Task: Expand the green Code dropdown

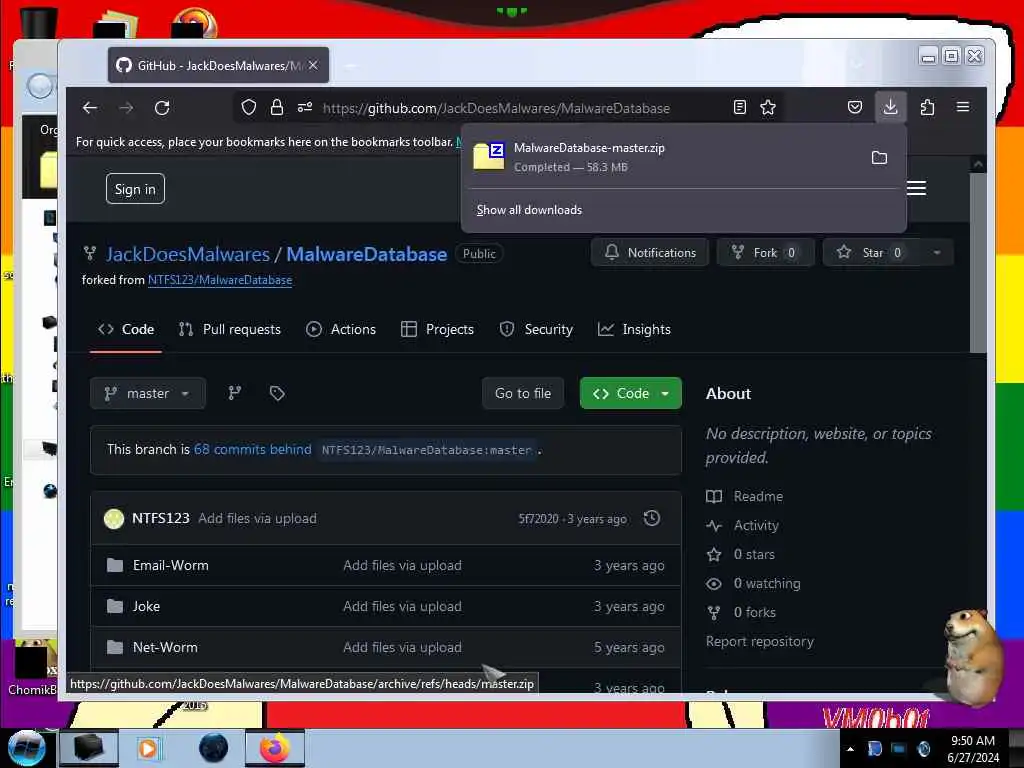Action: point(631,393)
